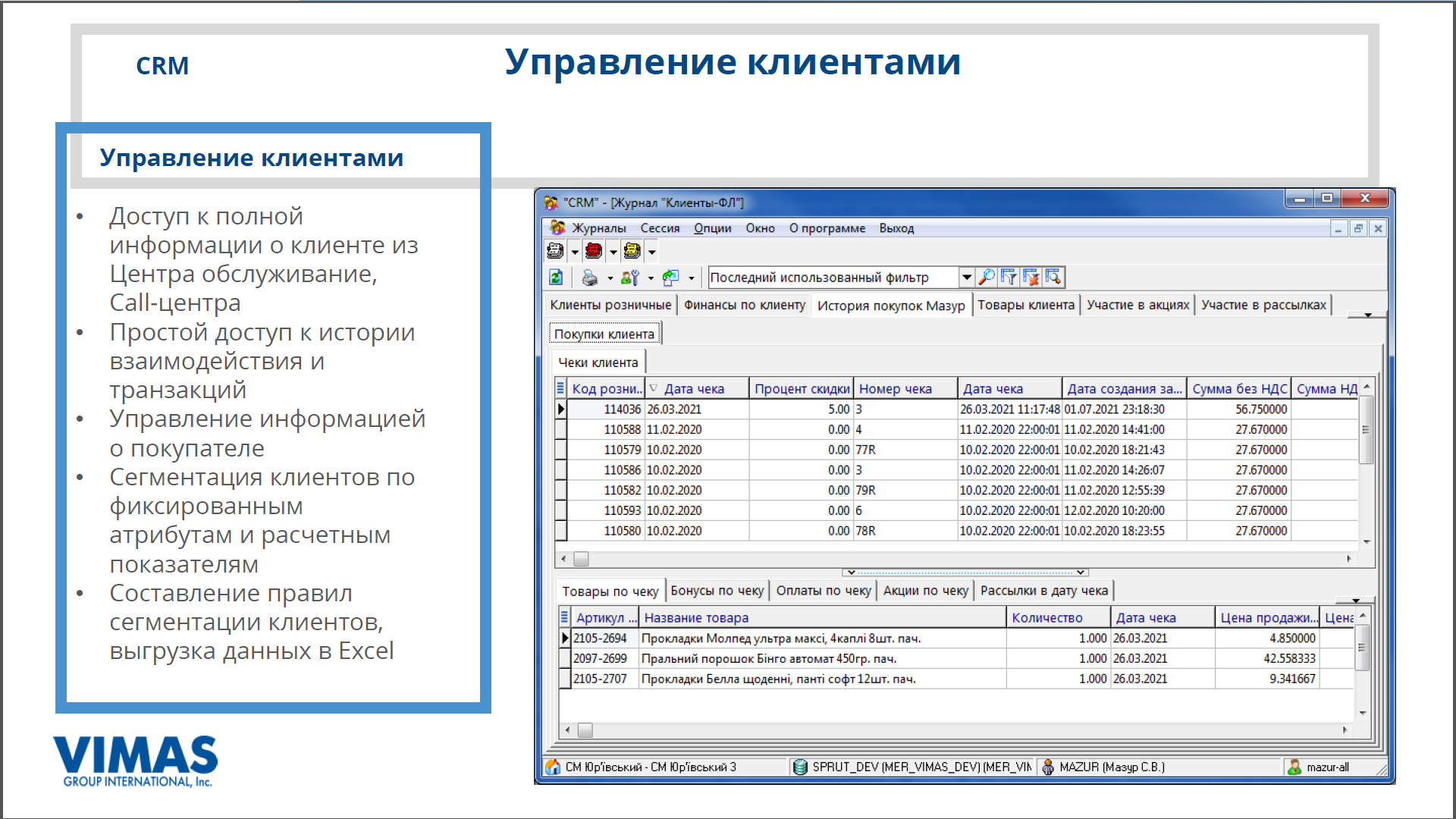
Task: Open the Журналы menu
Action: 598,228
